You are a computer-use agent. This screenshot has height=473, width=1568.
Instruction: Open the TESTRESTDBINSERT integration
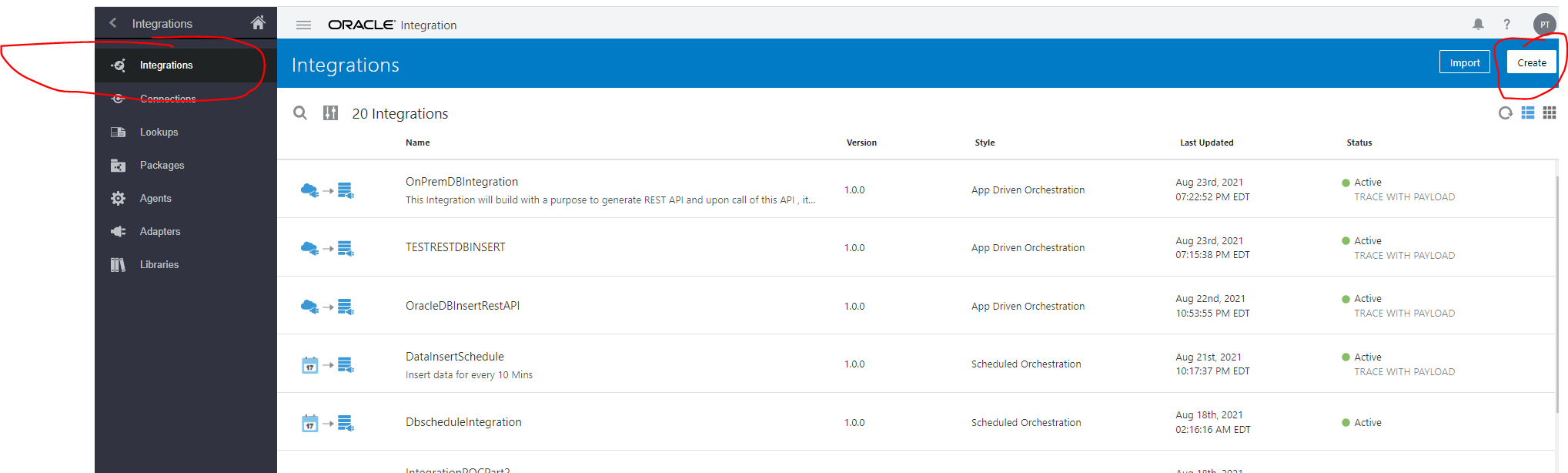456,247
